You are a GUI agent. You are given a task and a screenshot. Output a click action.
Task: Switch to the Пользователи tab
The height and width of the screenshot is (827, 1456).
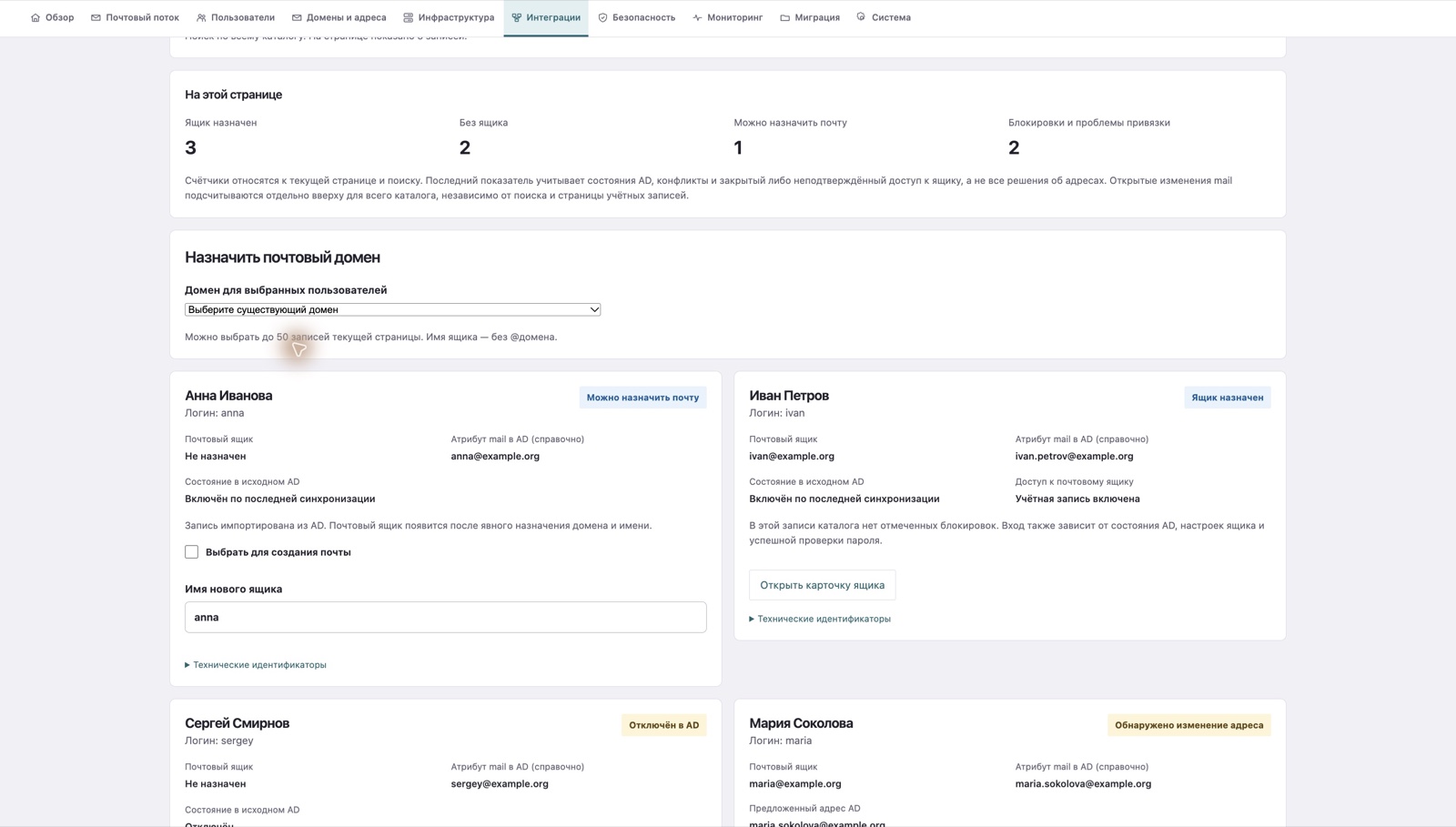click(236, 17)
